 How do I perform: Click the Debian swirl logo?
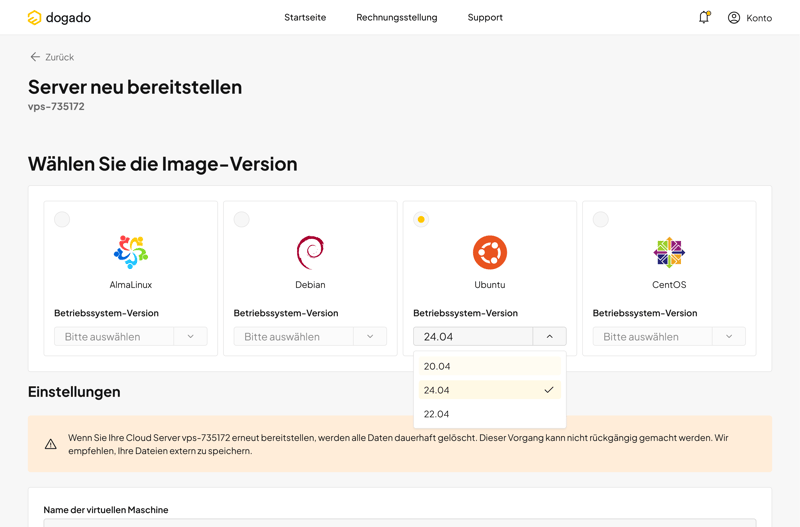coord(310,252)
